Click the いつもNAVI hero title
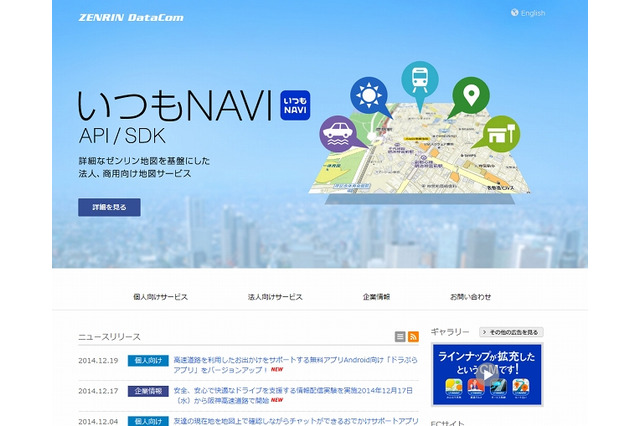The width and height of the screenshot is (640, 426). [x=175, y=105]
